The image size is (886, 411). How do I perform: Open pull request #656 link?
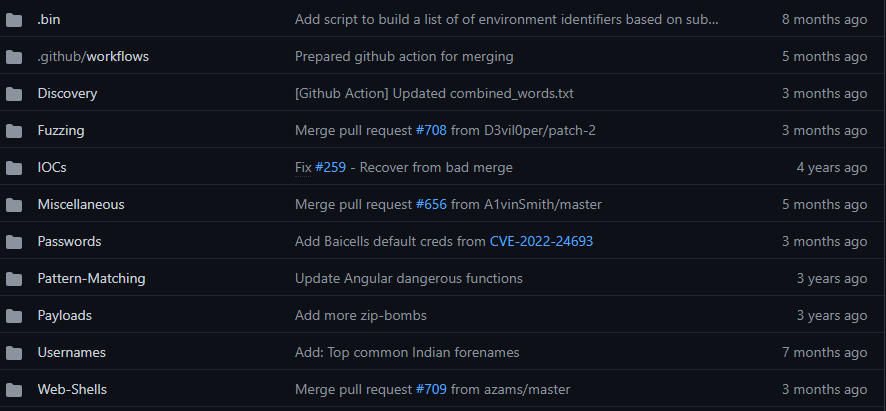point(431,204)
